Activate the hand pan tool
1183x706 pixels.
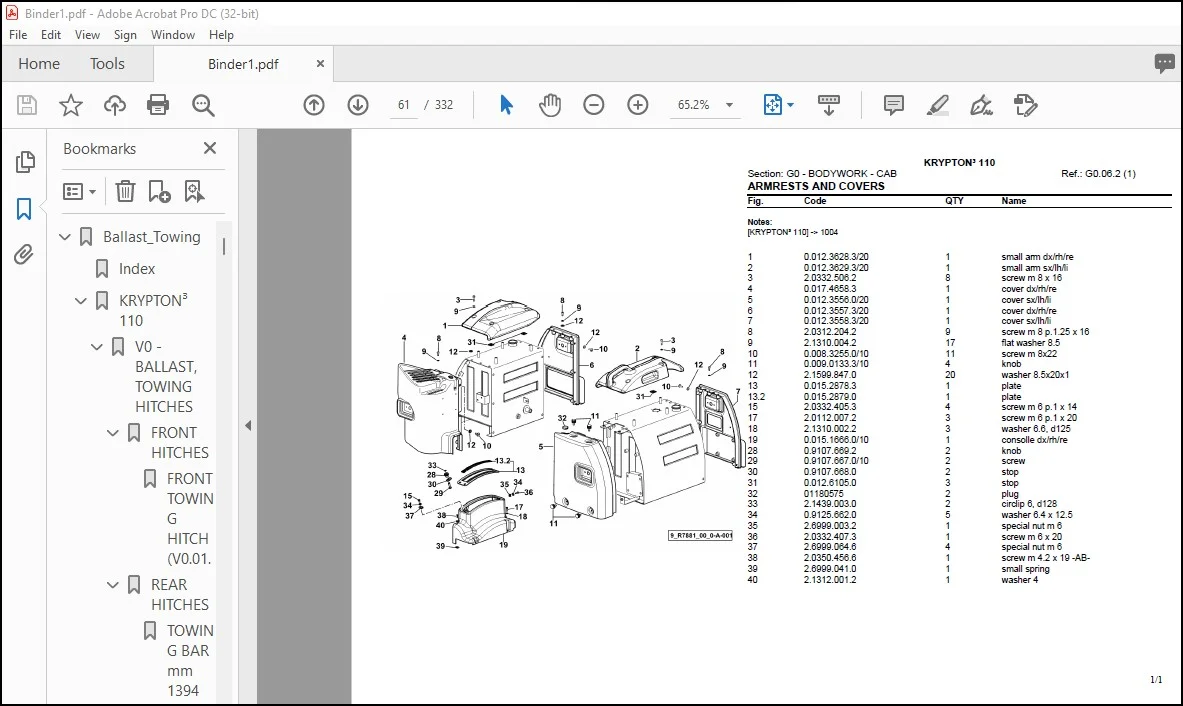tap(550, 105)
